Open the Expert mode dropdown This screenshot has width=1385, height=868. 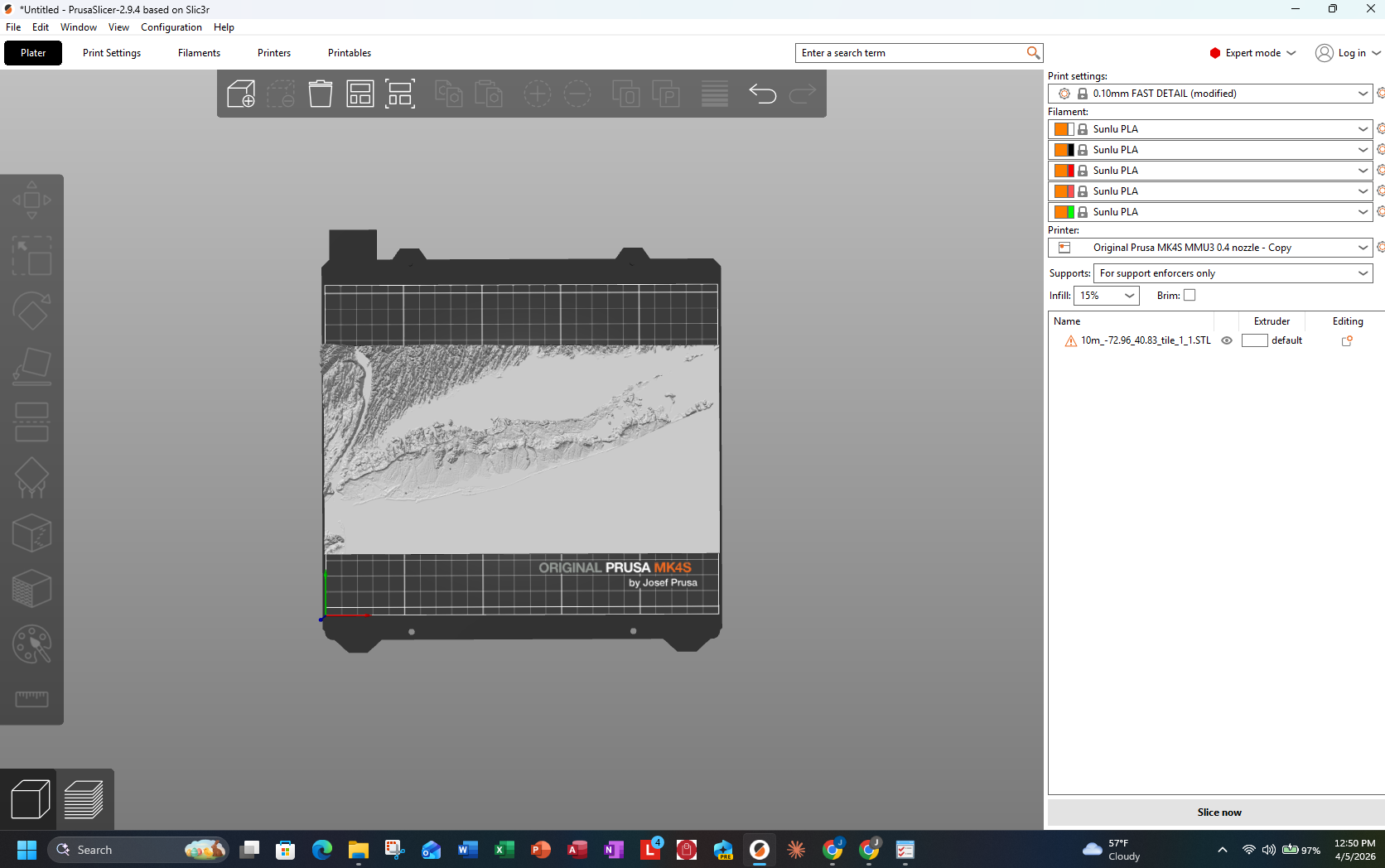(x=1252, y=53)
